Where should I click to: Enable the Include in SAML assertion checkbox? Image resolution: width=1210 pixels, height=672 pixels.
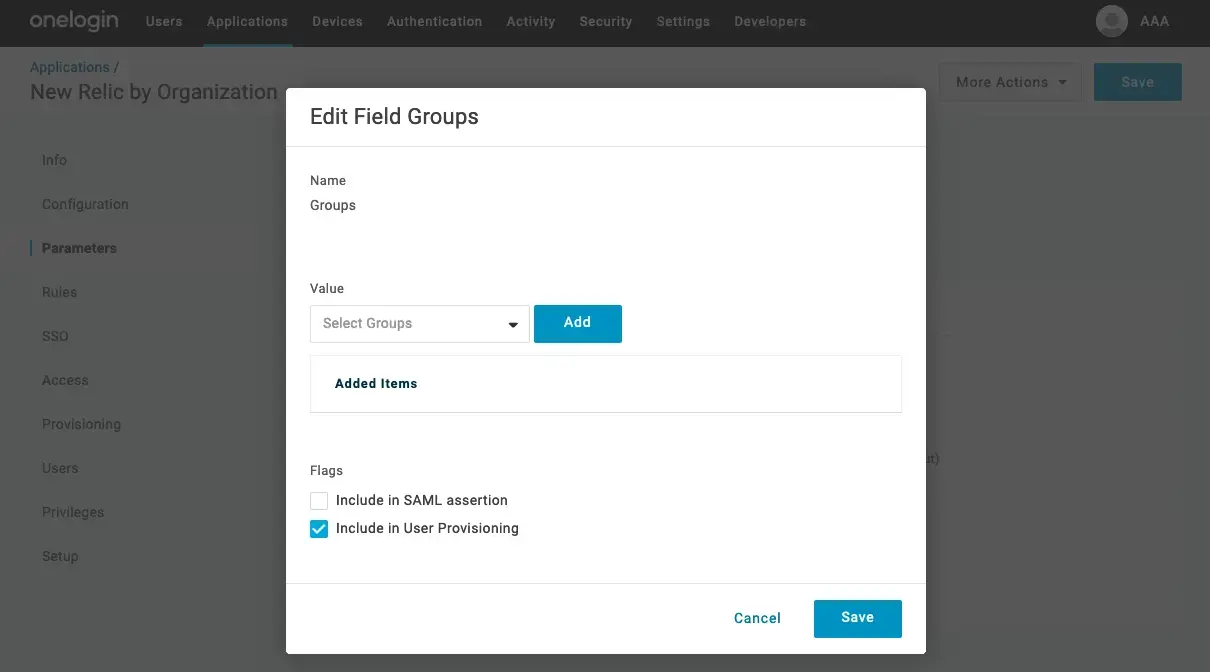point(319,500)
